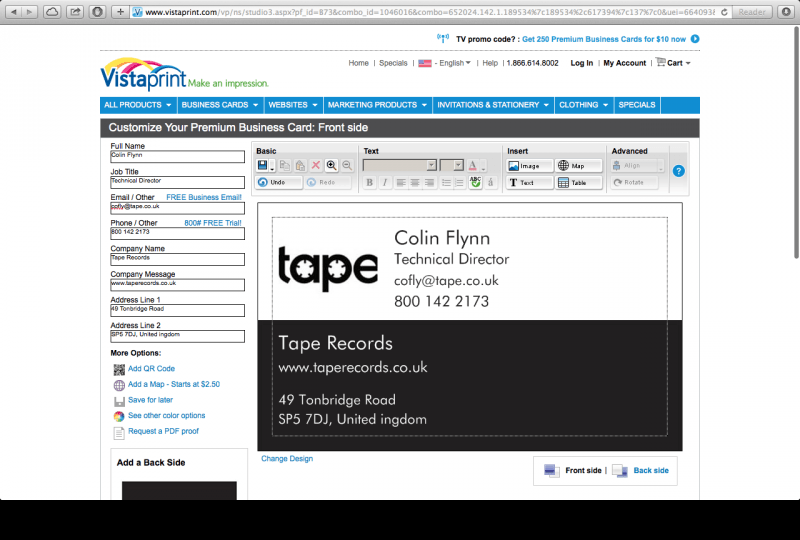Screen dimensions: 800x540
Task: Toggle numbered list
Action: [x=459, y=182]
